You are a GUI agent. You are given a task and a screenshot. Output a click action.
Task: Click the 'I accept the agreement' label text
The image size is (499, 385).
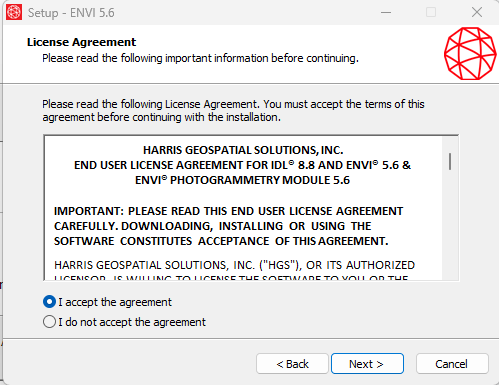115,302
